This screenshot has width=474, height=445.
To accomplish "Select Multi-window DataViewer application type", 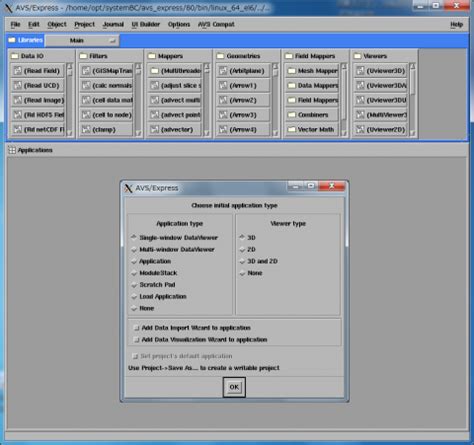I will point(173,249).
